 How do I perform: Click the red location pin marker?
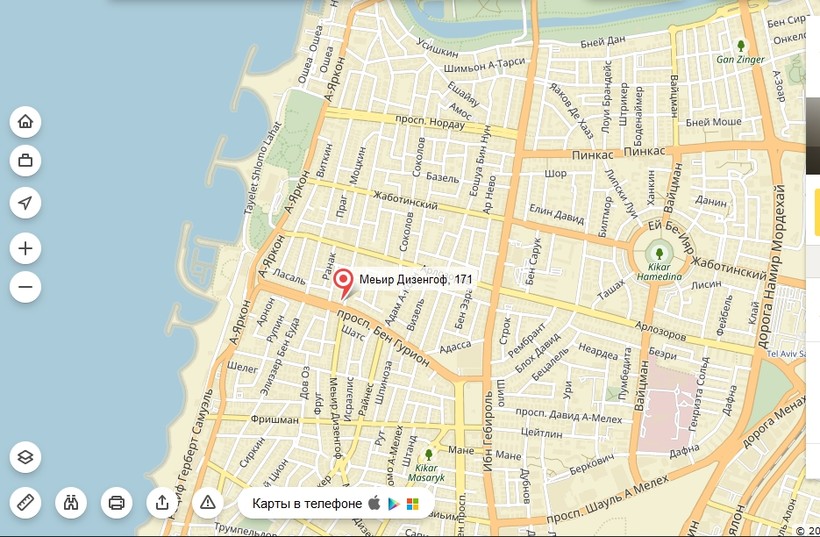click(x=343, y=281)
